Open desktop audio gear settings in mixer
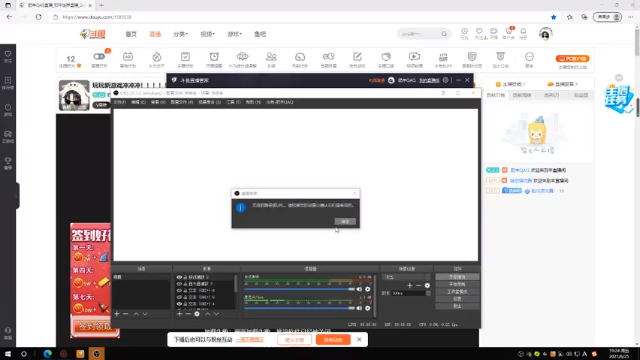640x360 pixels. pos(368,289)
